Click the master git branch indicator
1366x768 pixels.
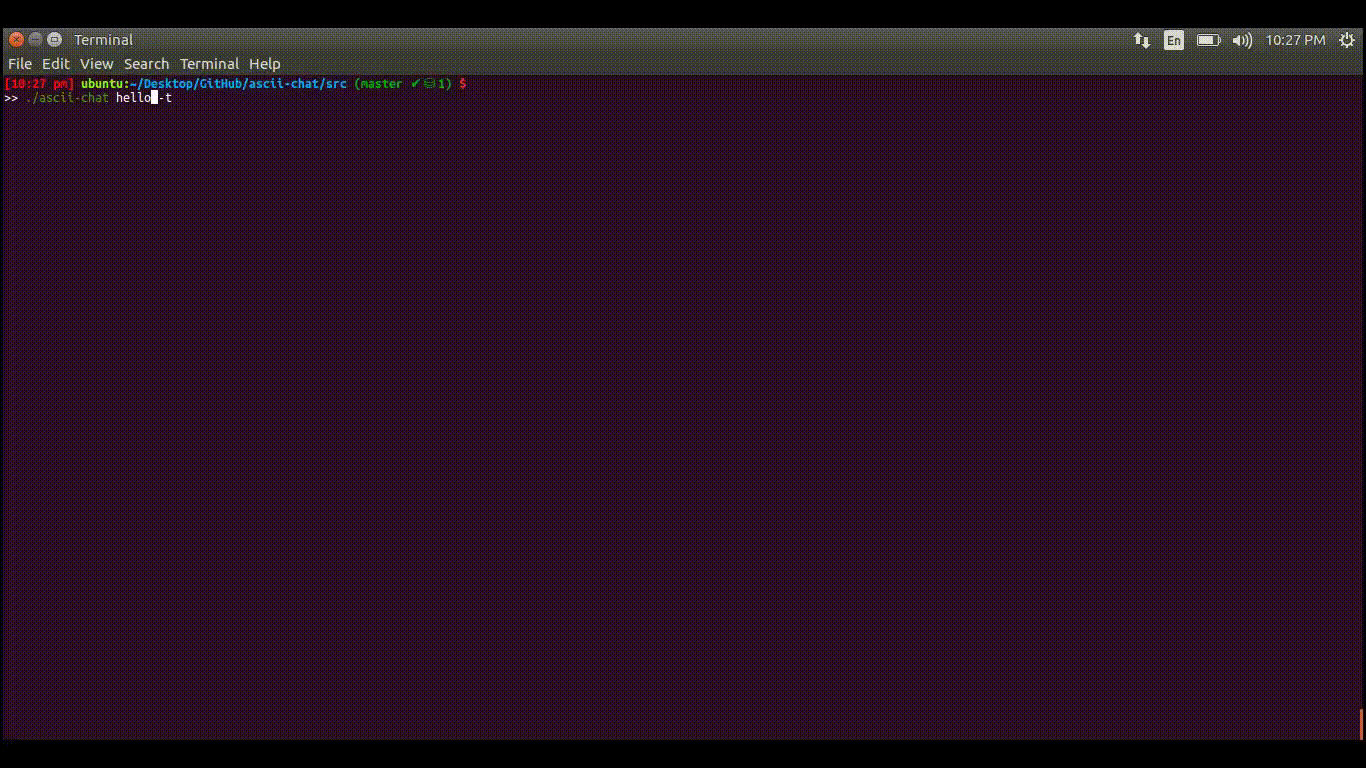coord(381,84)
